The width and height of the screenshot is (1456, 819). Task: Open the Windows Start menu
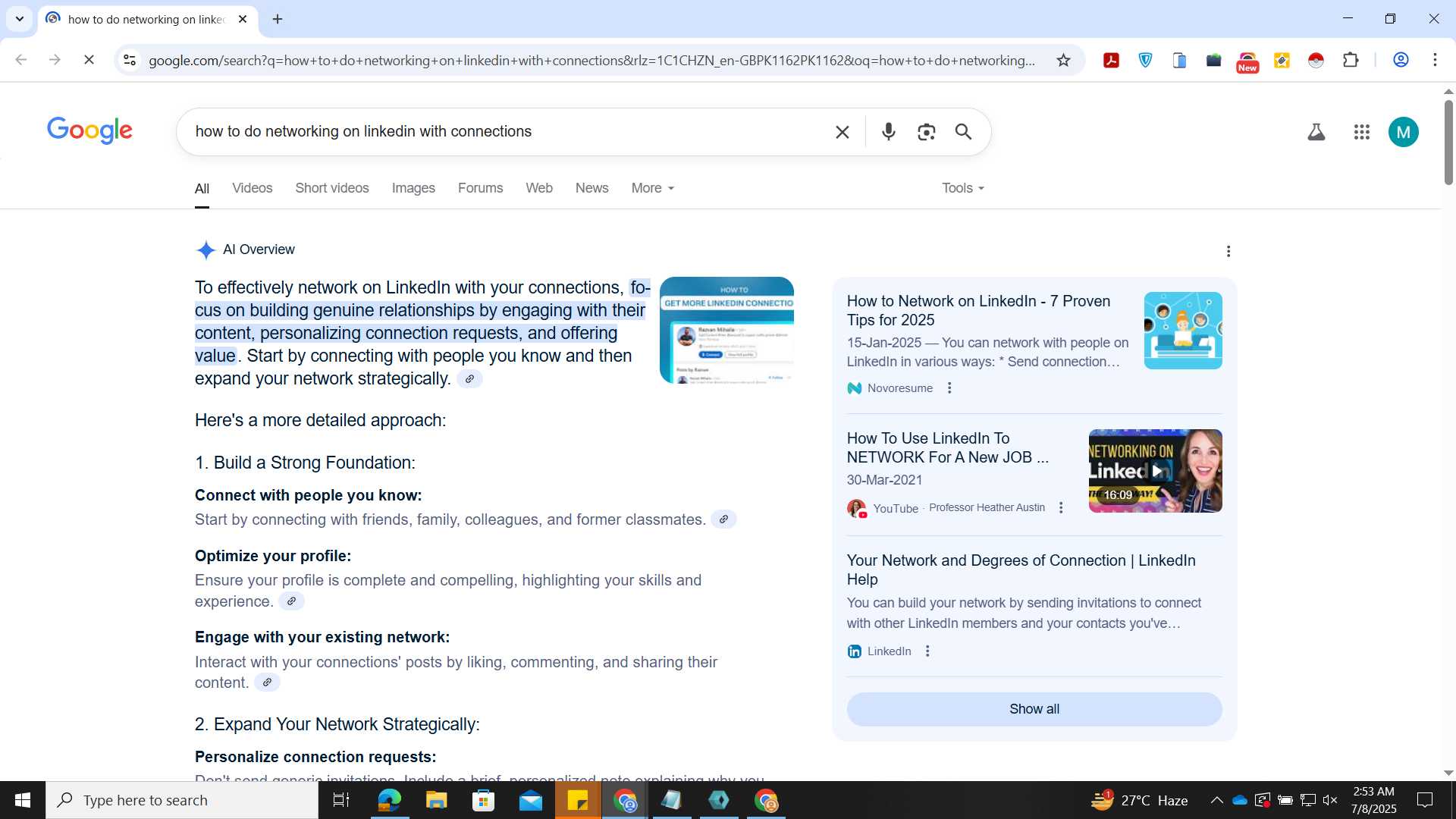[23, 800]
